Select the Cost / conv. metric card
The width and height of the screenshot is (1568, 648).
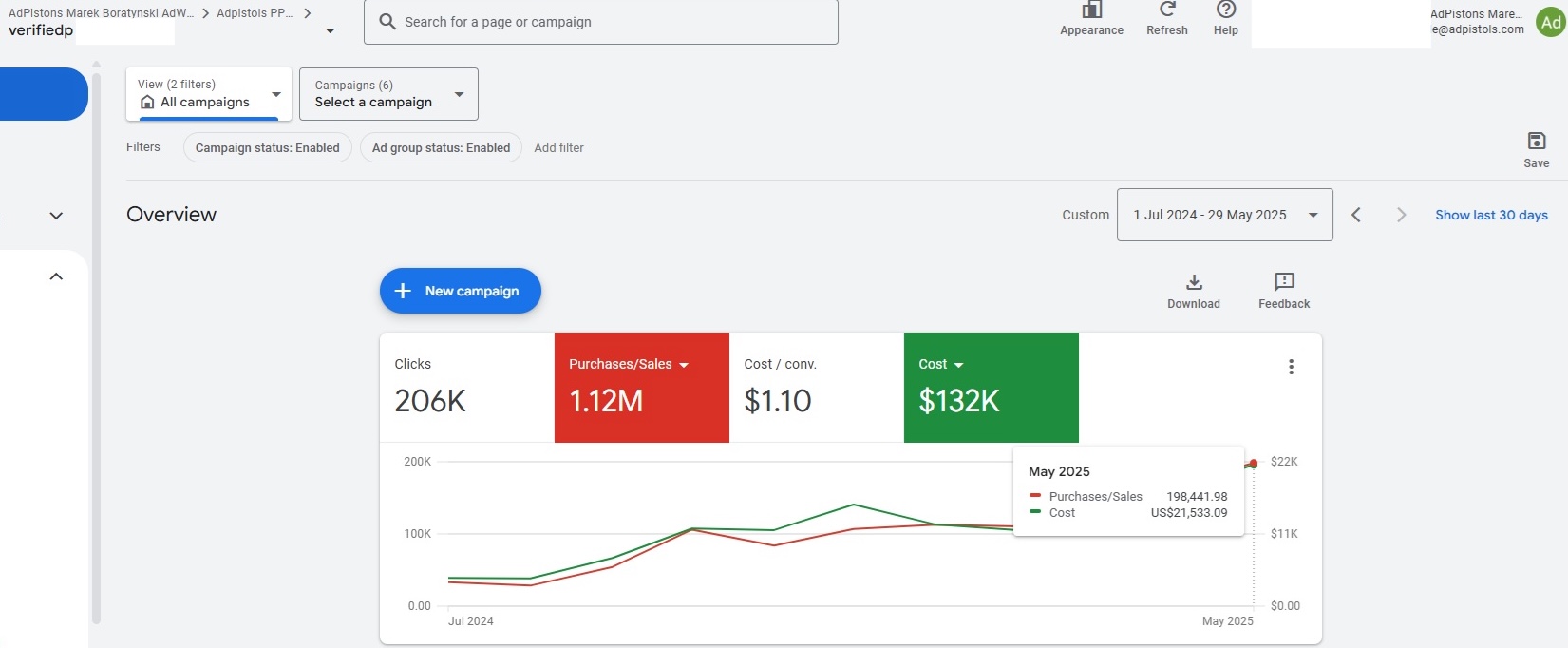[817, 388]
